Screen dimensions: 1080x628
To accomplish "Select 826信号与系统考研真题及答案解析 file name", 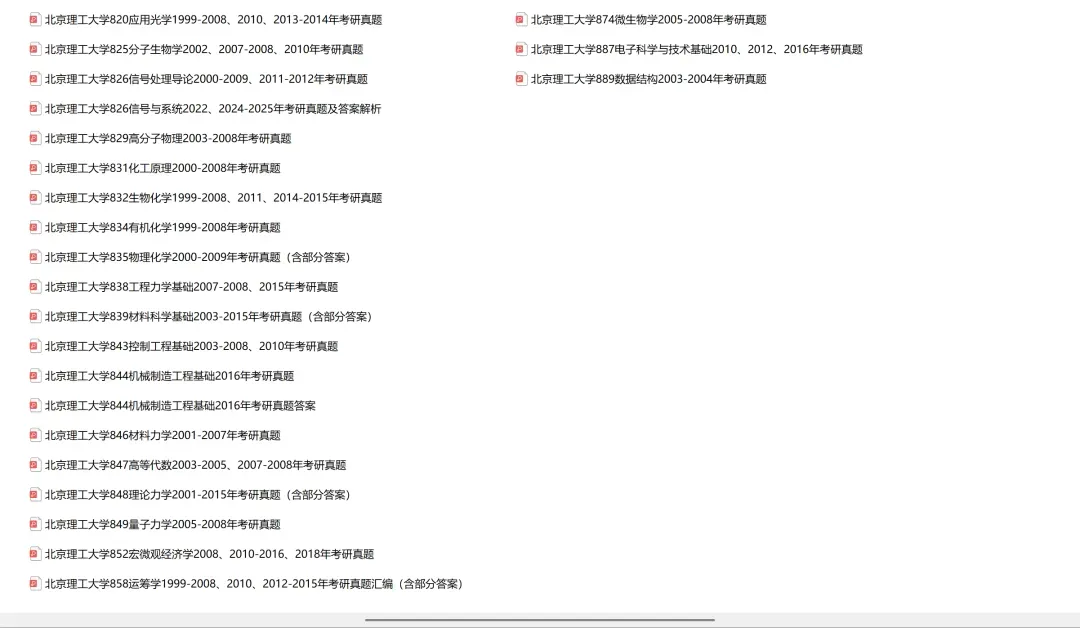I will point(213,109).
